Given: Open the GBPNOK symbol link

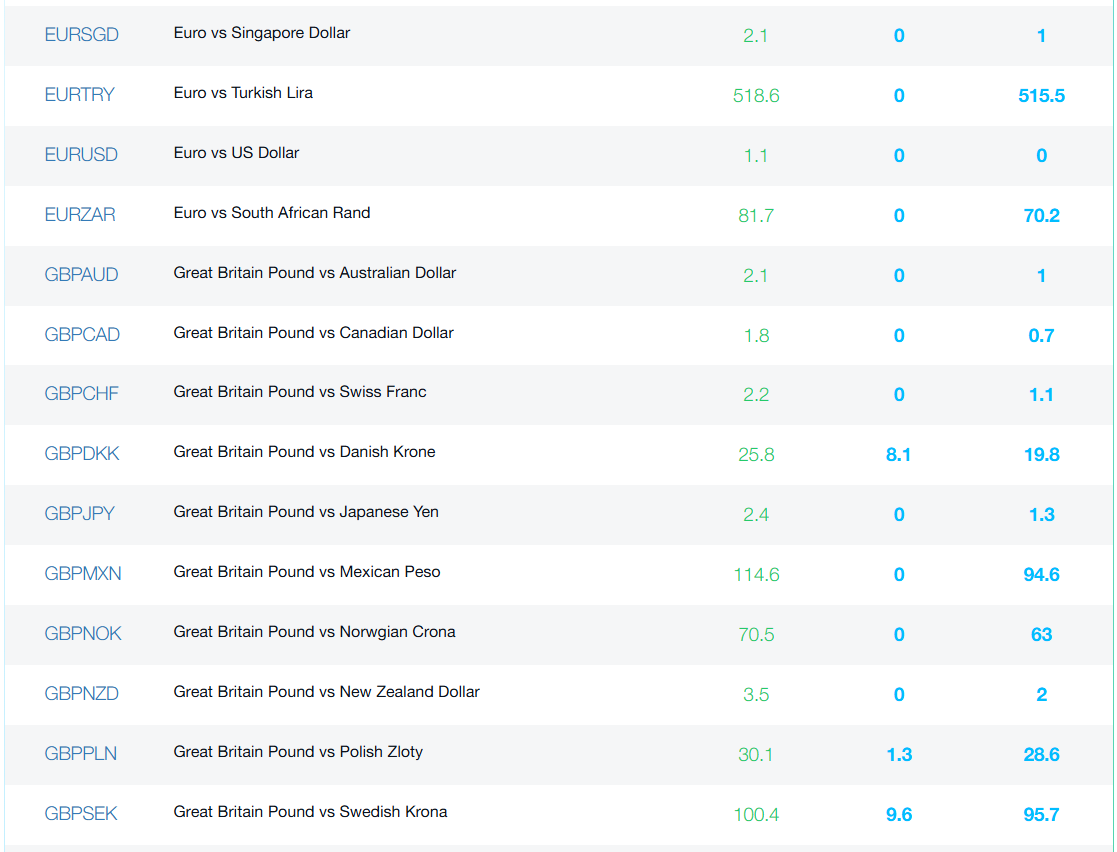Looking at the screenshot, I should pos(83,634).
